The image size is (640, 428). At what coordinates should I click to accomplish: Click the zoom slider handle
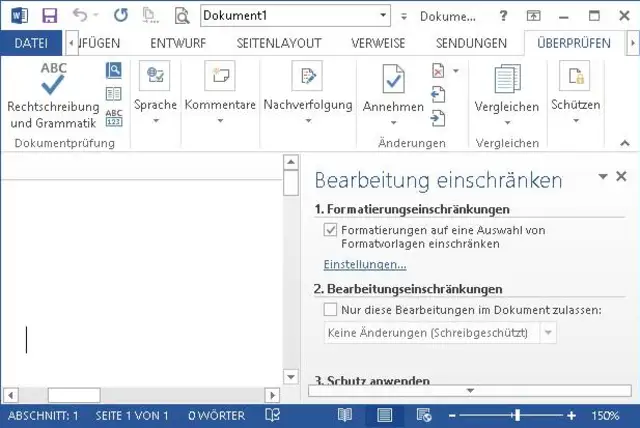tap(518, 415)
